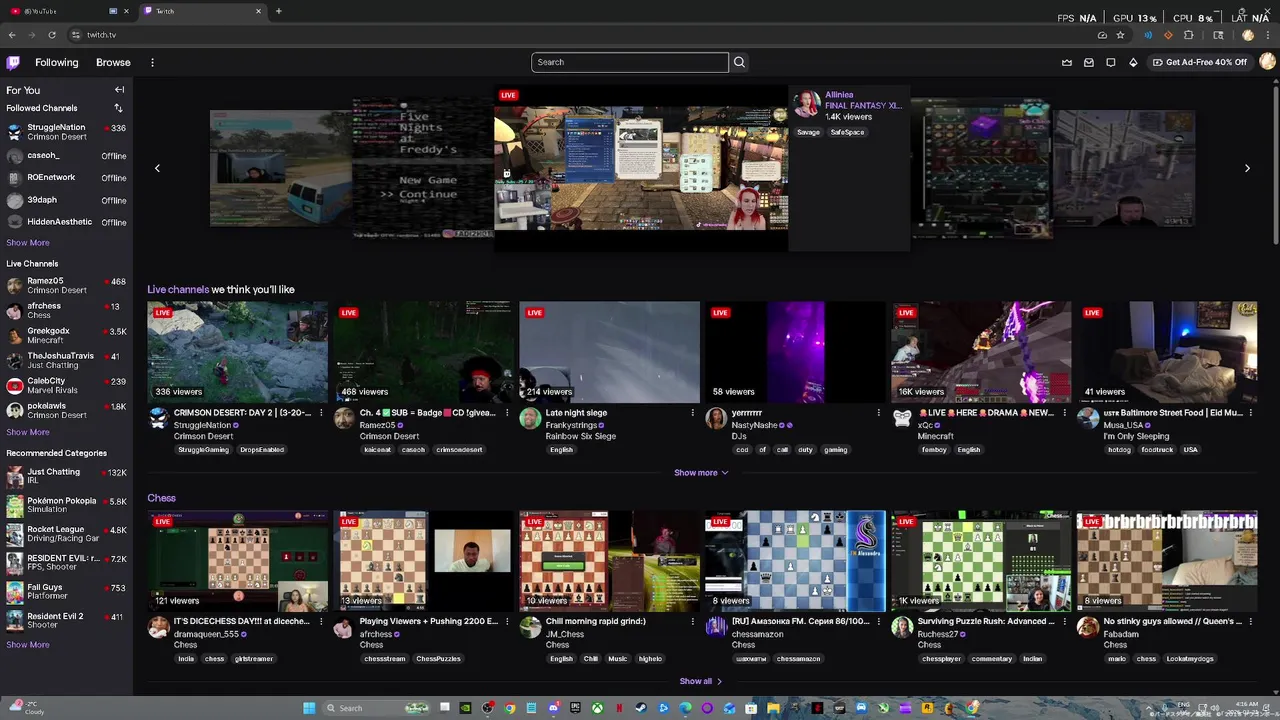Click Get Ad-Free 40% Off button
This screenshot has height=720, width=1280.
pyautogui.click(x=1200, y=62)
